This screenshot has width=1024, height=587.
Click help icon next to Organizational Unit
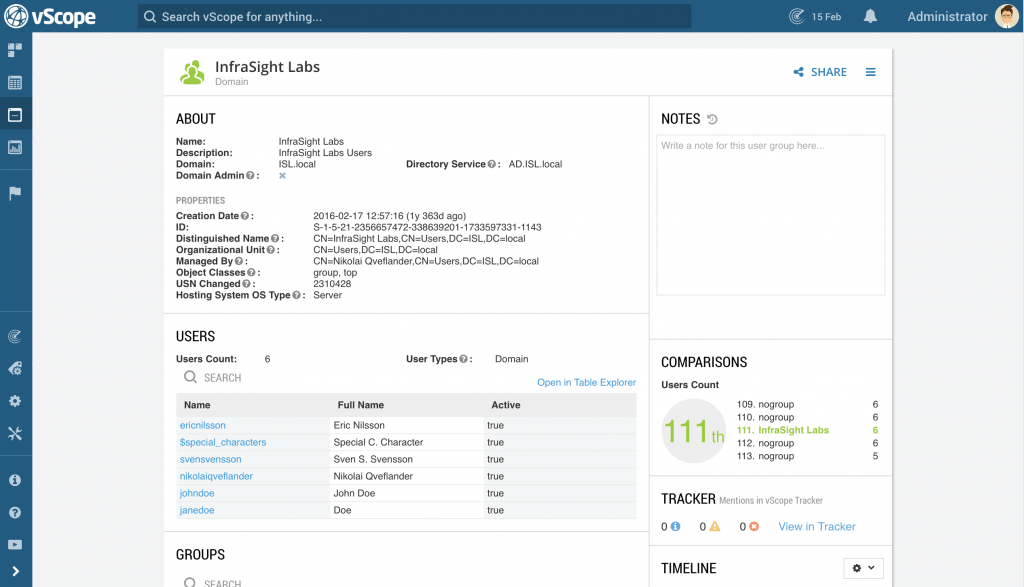coord(270,250)
